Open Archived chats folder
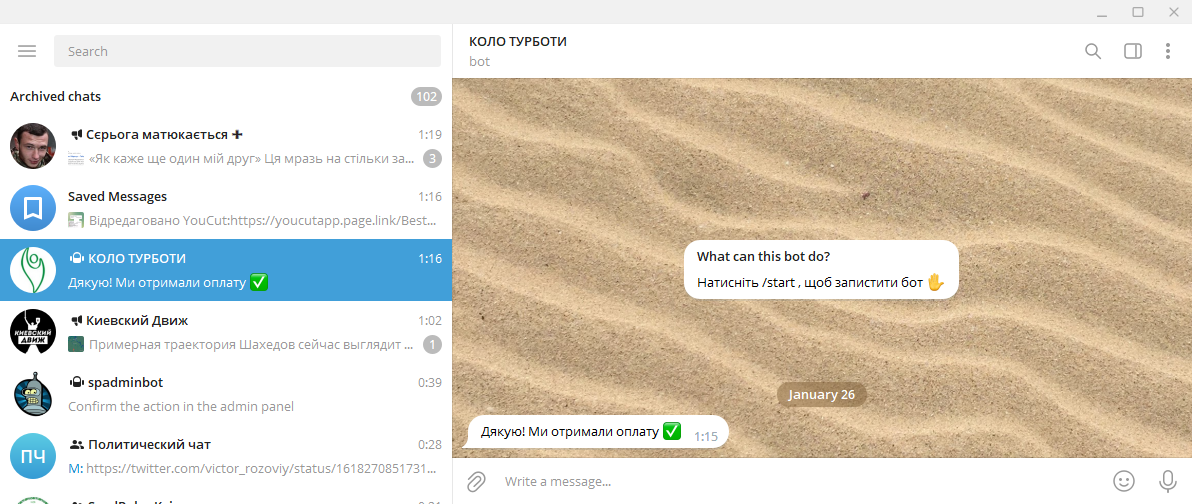Screen dimensions: 1192x504 pos(226,97)
